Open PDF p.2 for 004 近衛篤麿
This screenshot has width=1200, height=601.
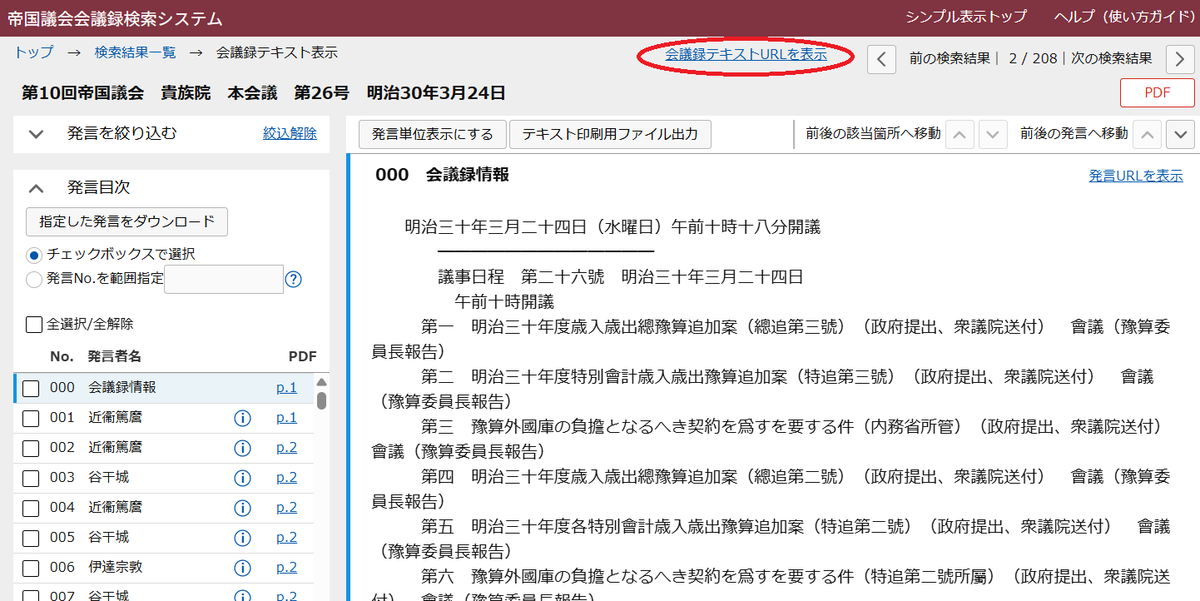(287, 507)
